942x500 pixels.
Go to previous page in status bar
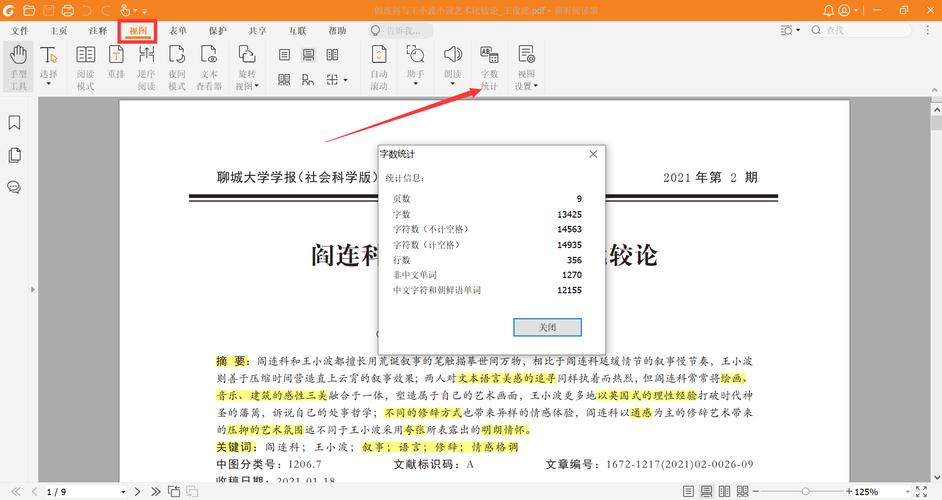34,492
